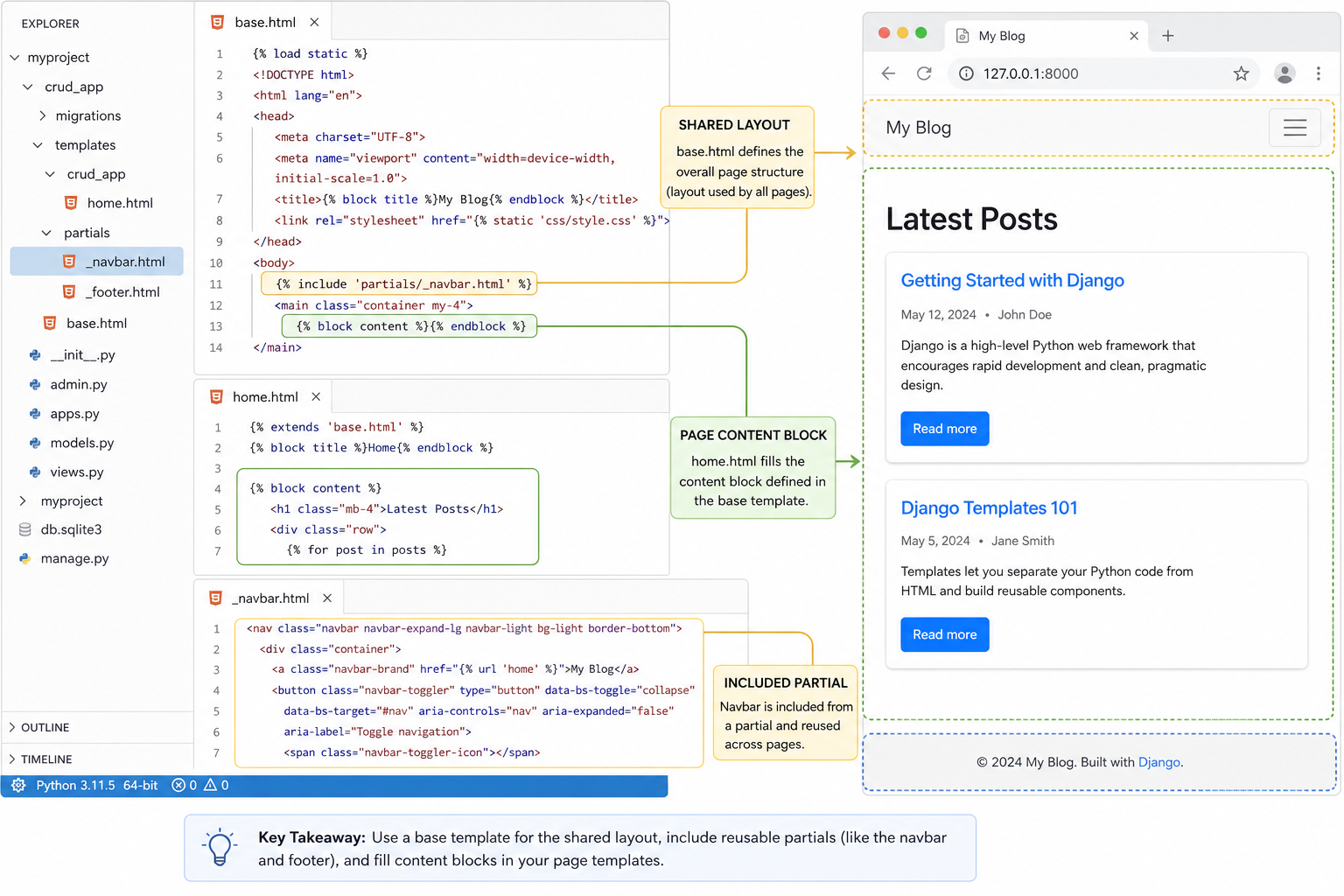The image size is (1344, 896).
Task: Open a new browser tab with plus icon
Action: tap(1167, 36)
